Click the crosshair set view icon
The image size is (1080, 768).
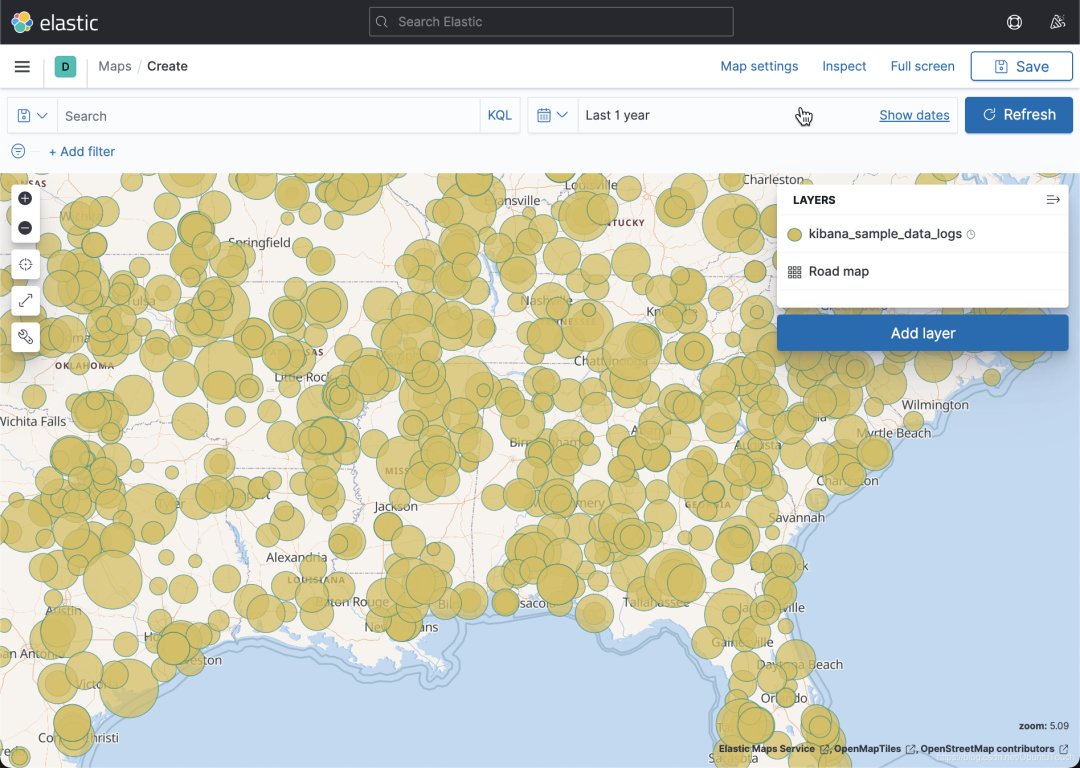tap(25, 264)
